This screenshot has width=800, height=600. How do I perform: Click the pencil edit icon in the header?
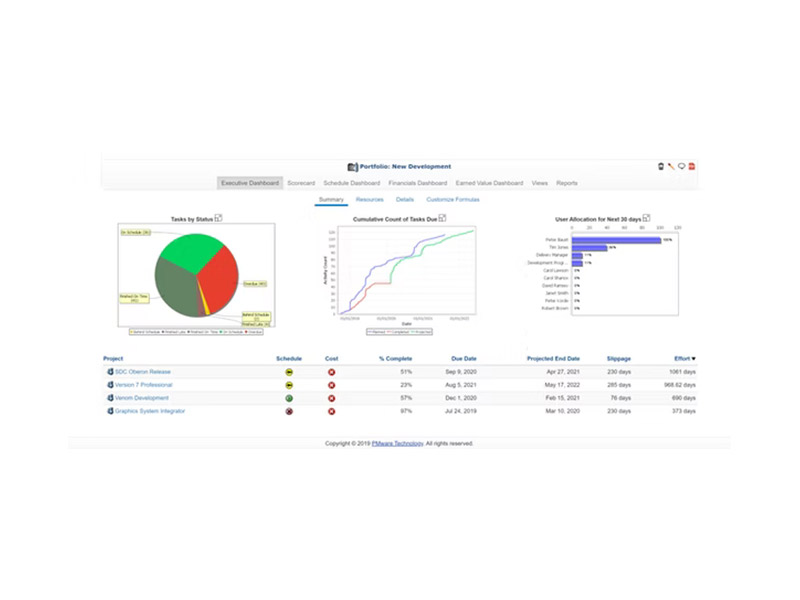(671, 166)
